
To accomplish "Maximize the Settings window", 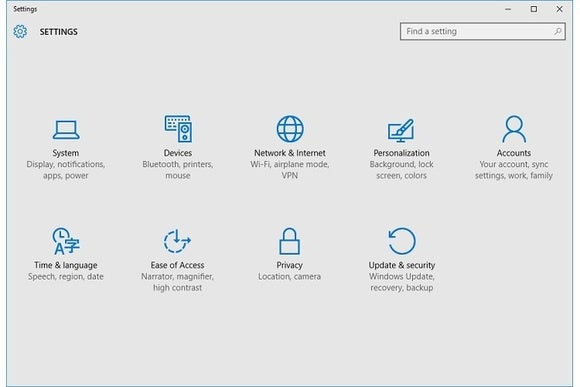I will 534,9.
